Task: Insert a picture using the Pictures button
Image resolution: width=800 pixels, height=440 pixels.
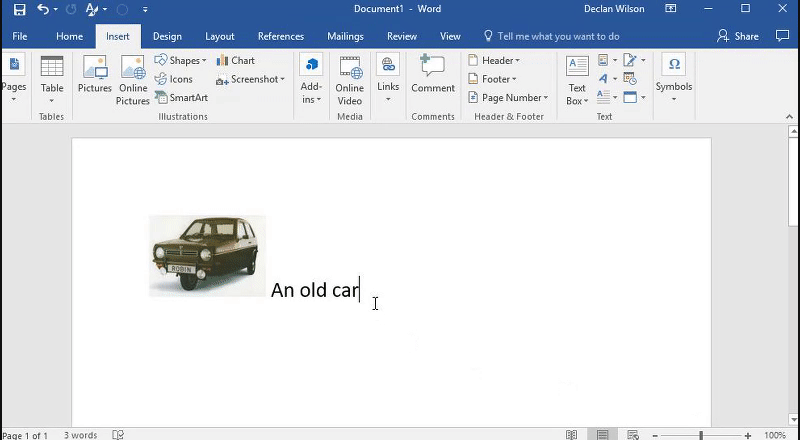Action: (x=95, y=78)
